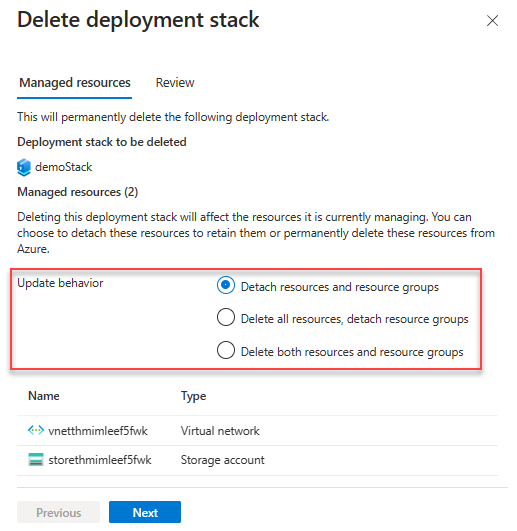
Task: Choose Delete all resources, detach resource groups
Action: (x=226, y=317)
